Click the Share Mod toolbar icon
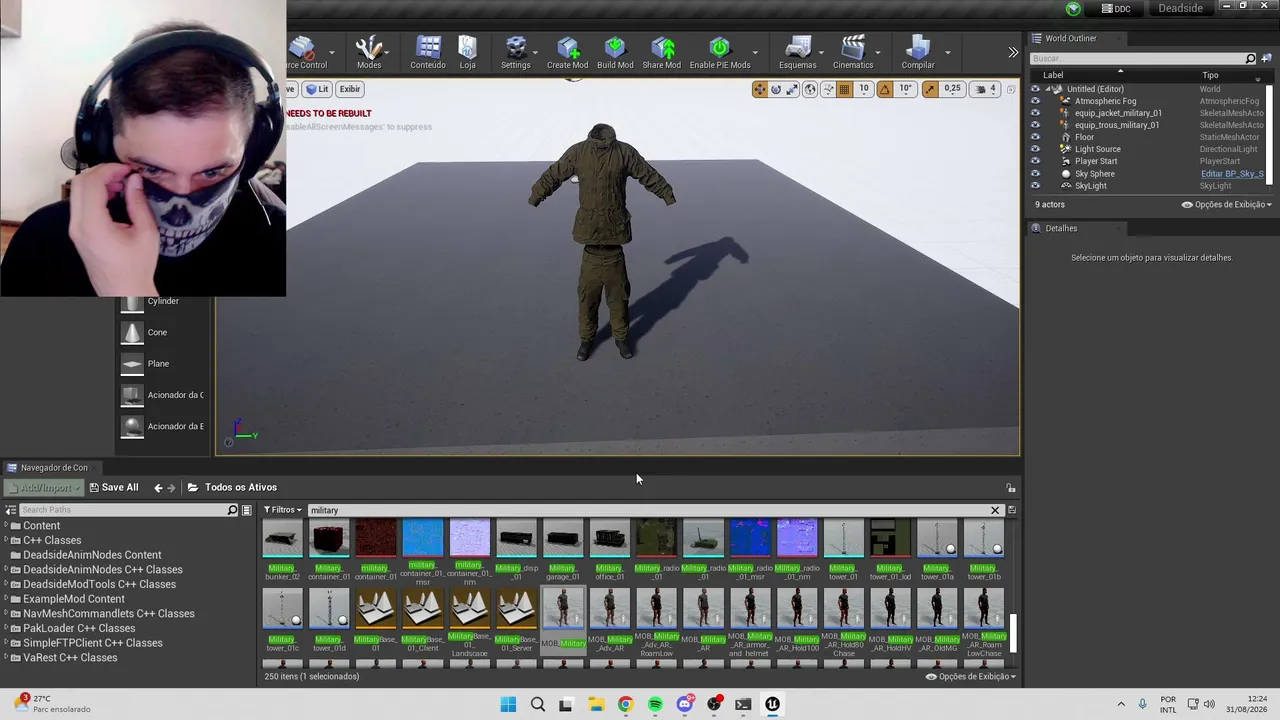Screen dimensions: 1280x720 pyautogui.click(x=662, y=52)
